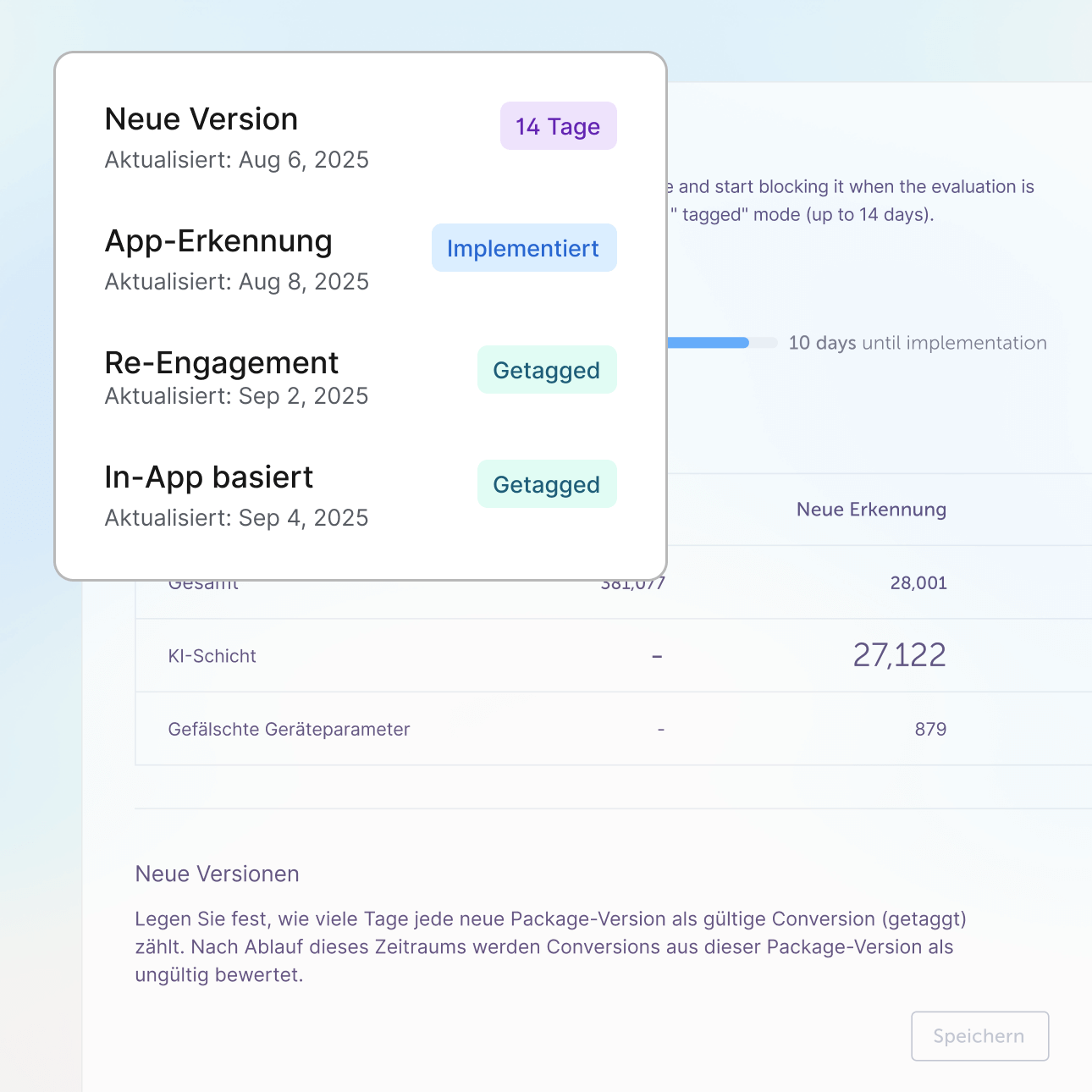Click the 28,001 total value
This screenshot has height=1092, width=1092.
pos(918,583)
